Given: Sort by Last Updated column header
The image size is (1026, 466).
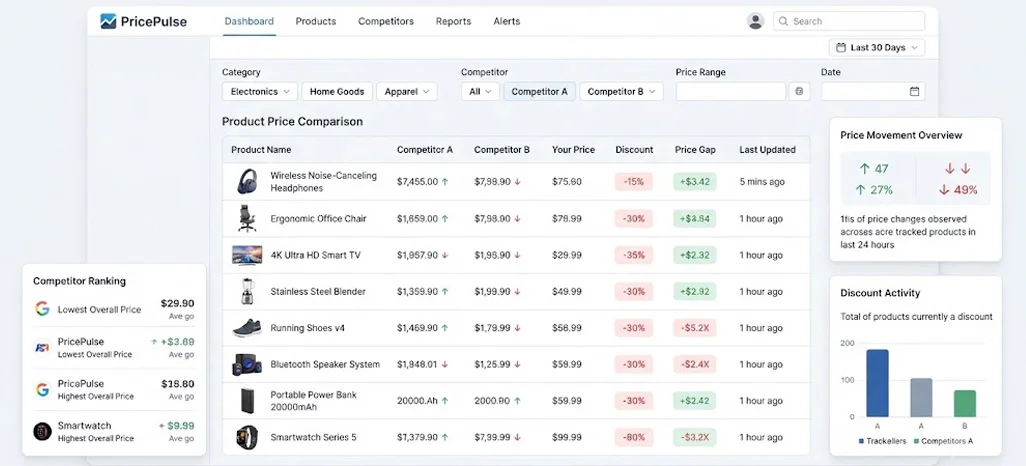Looking at the screenshot, I should (x=768, y=150).
